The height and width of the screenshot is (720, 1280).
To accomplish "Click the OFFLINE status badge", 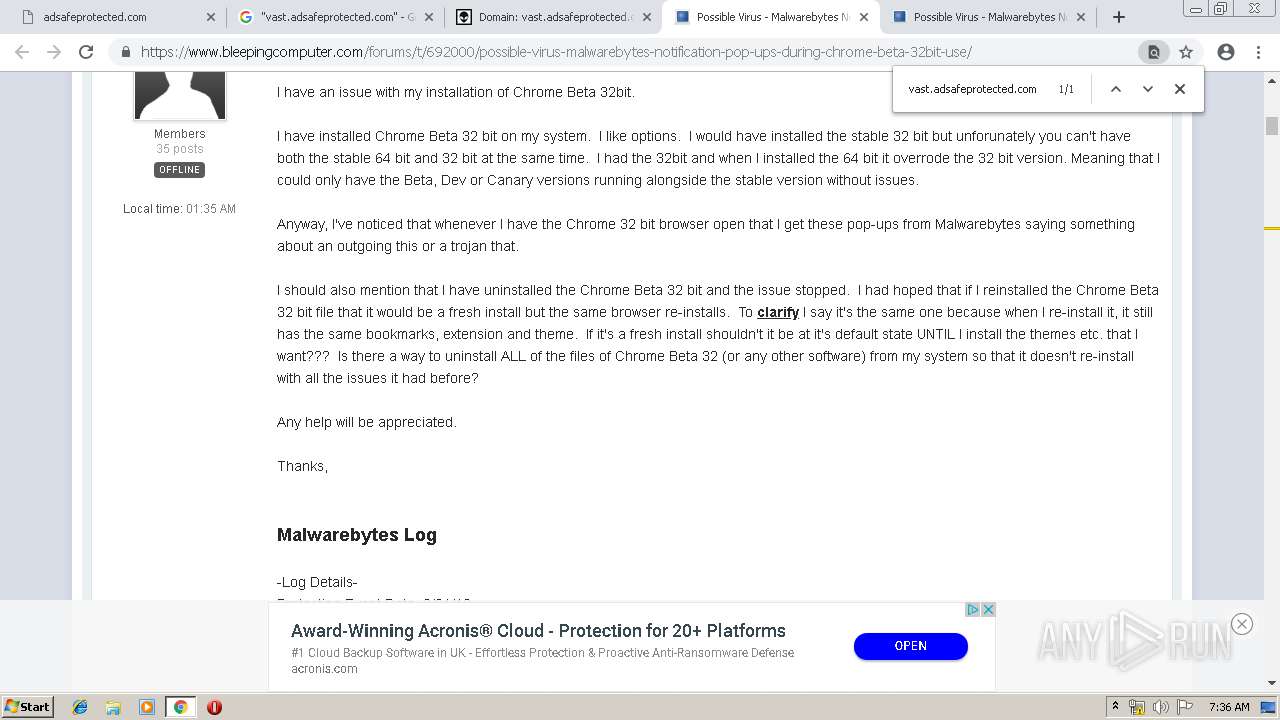I will 179,170.
